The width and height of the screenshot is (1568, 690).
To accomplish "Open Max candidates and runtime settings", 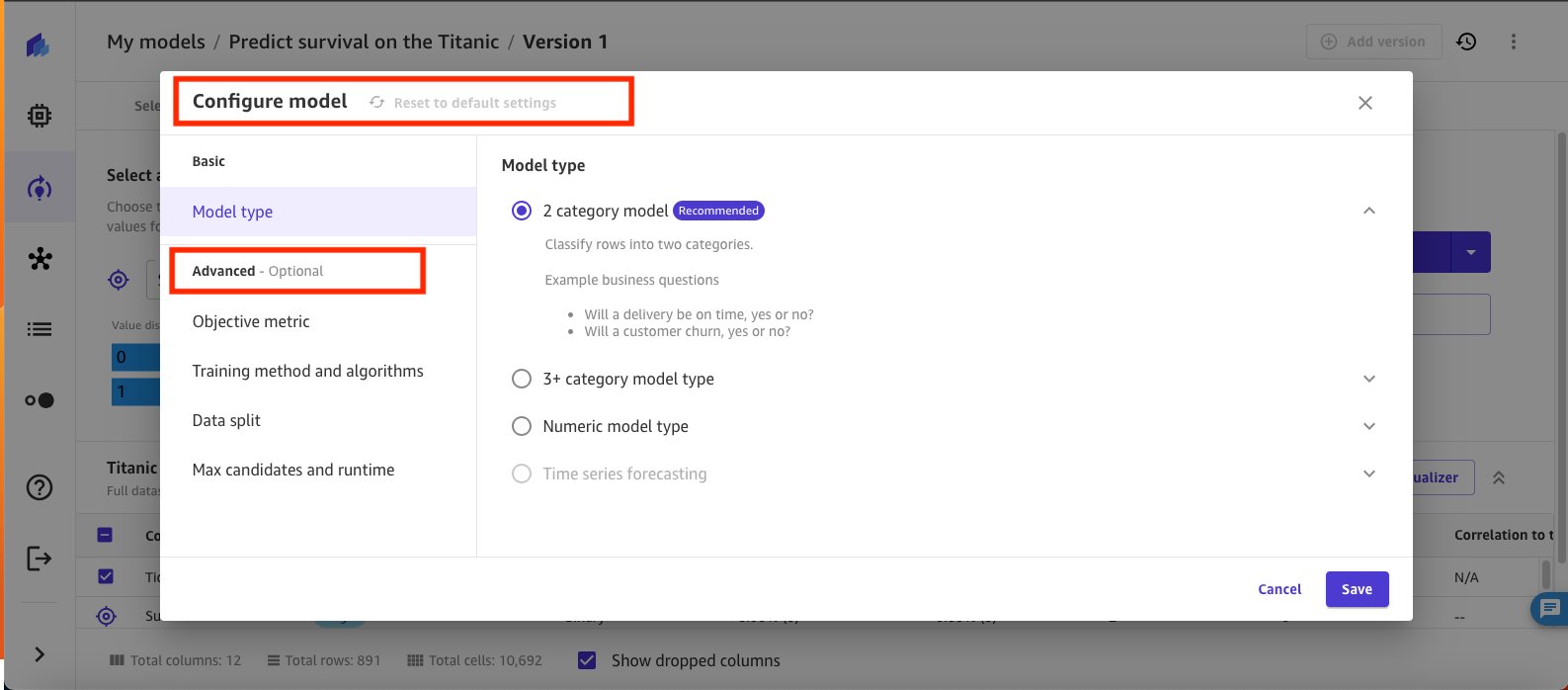I will (x=293, y=470).
